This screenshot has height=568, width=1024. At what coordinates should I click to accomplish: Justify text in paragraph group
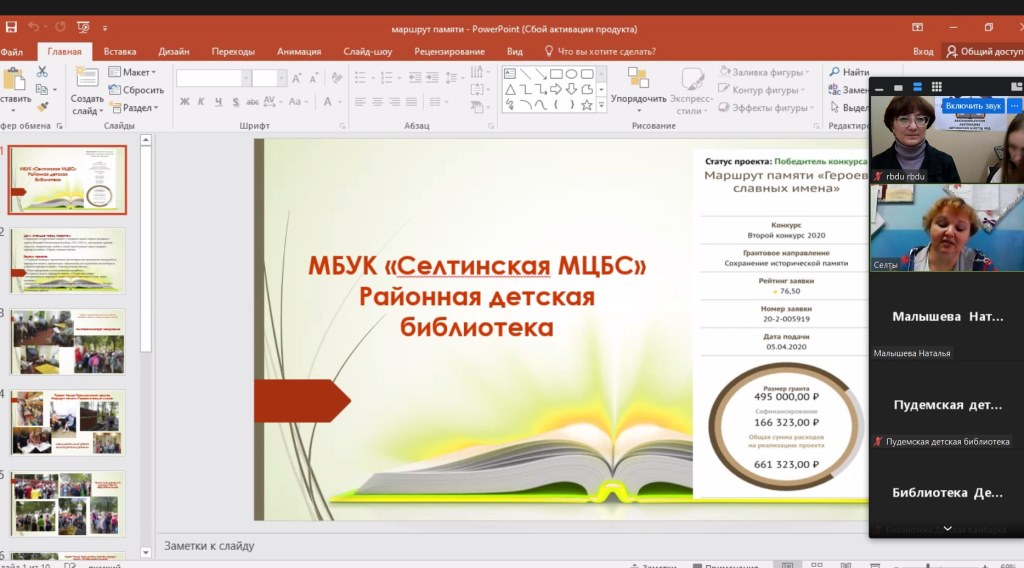tap(411, 102)
